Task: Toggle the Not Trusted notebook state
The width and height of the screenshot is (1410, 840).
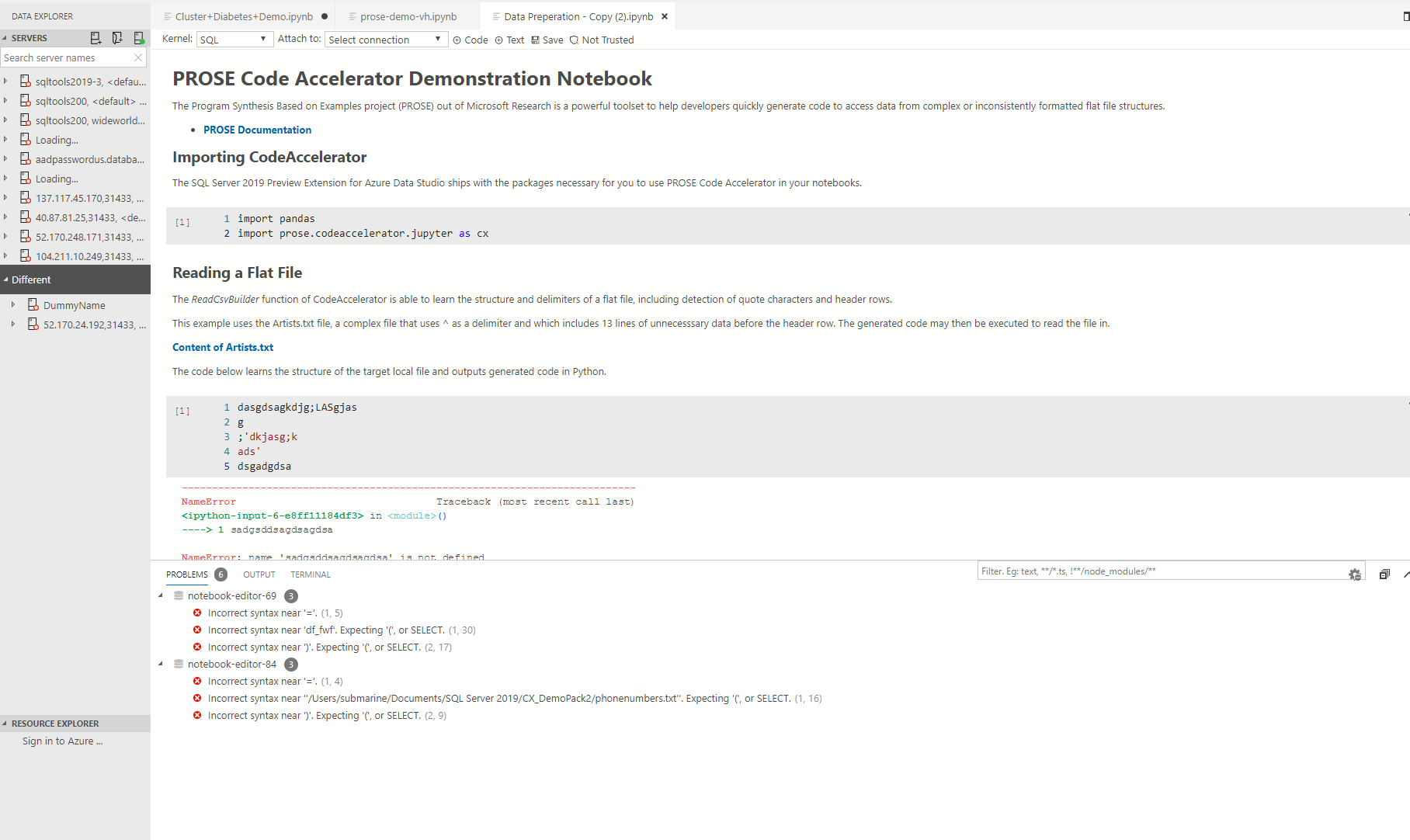Action: point(602,40)
